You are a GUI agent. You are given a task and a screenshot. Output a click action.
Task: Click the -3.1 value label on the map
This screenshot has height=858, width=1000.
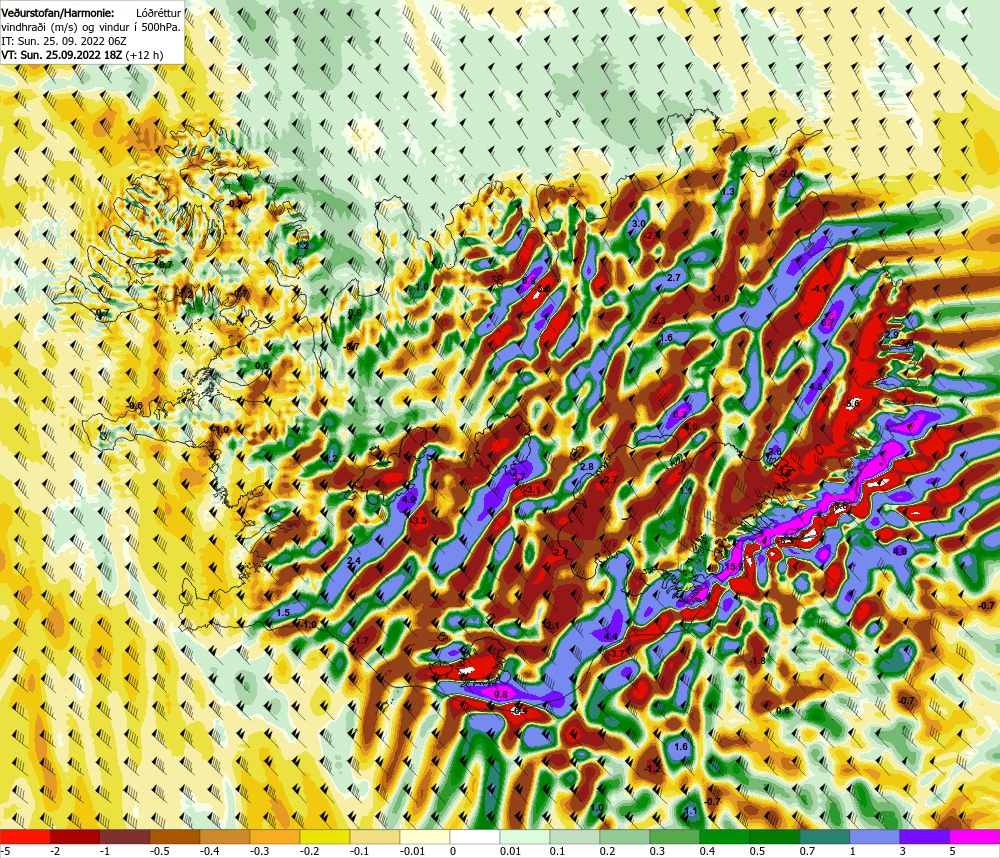(533, 489)
